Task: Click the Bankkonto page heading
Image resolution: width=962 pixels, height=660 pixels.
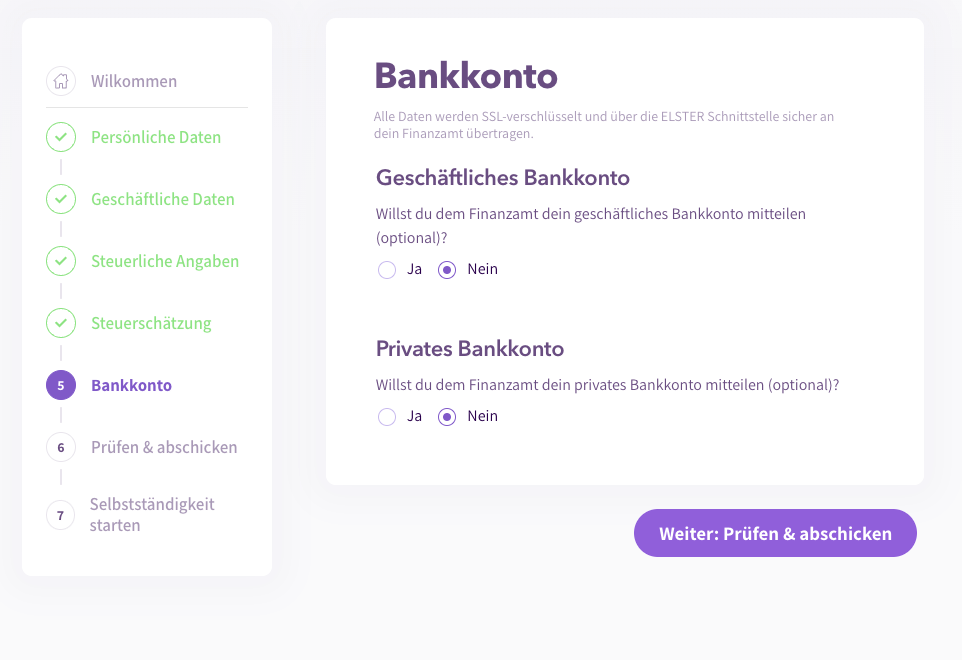Action: click(466, 75)
